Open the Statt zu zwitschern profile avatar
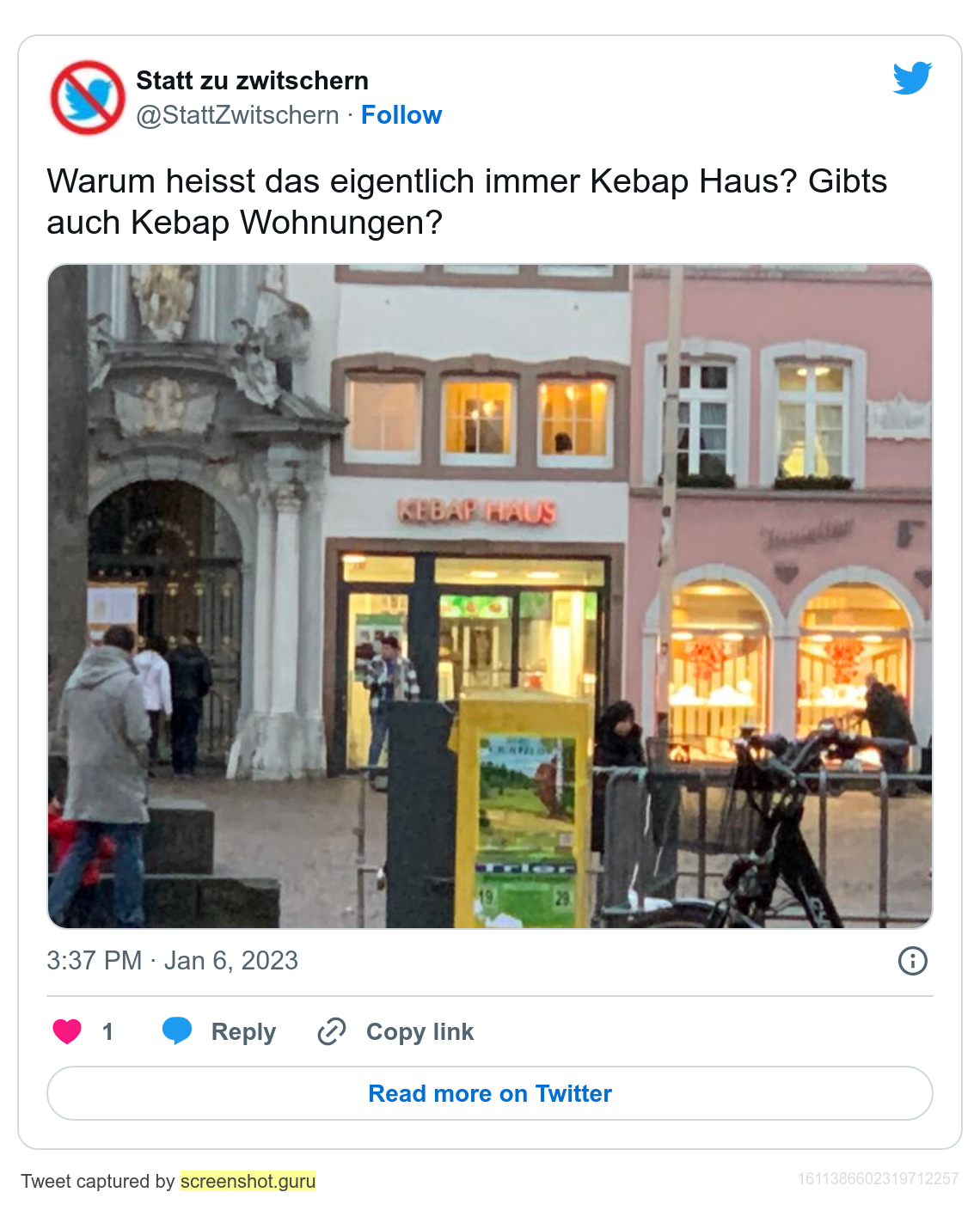Viewport: 980px width, 1229px height. pos(88,97)
